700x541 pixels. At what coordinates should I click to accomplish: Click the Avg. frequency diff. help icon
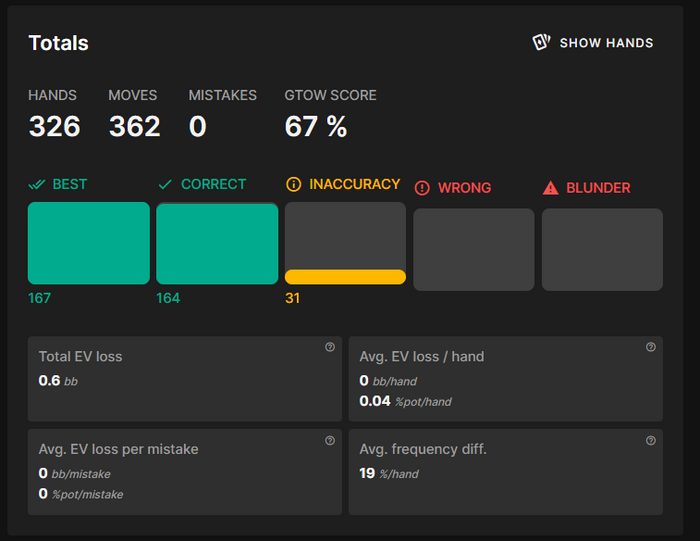point(651,441)
